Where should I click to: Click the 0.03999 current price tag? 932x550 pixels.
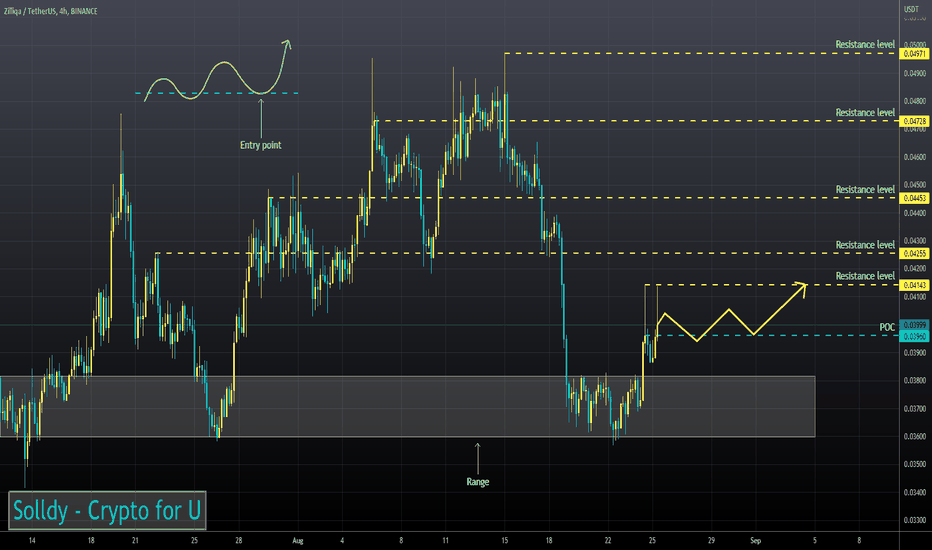[x=914, y=325]
